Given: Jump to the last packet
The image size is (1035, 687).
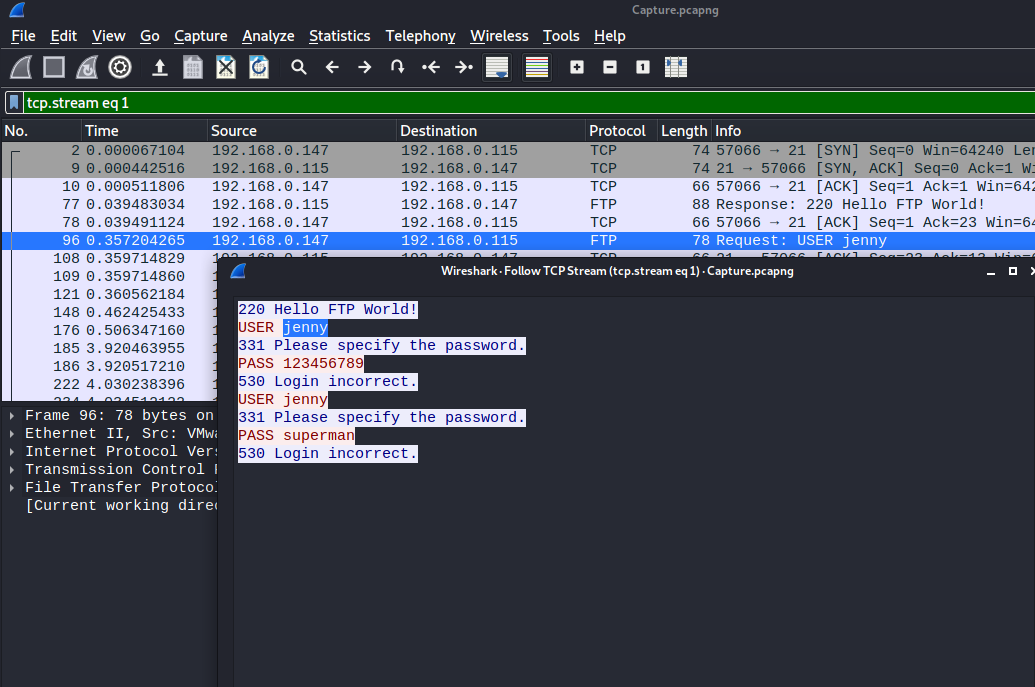Looking at the screenshot, I should (x=464, y=67).
